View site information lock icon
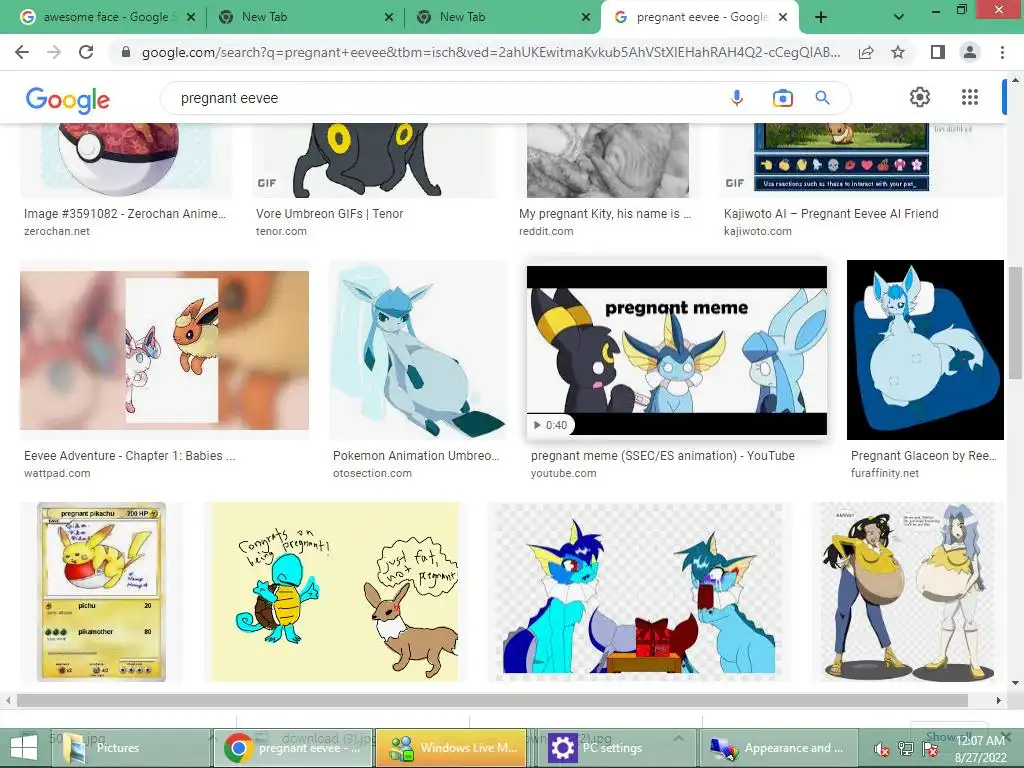 127,52
